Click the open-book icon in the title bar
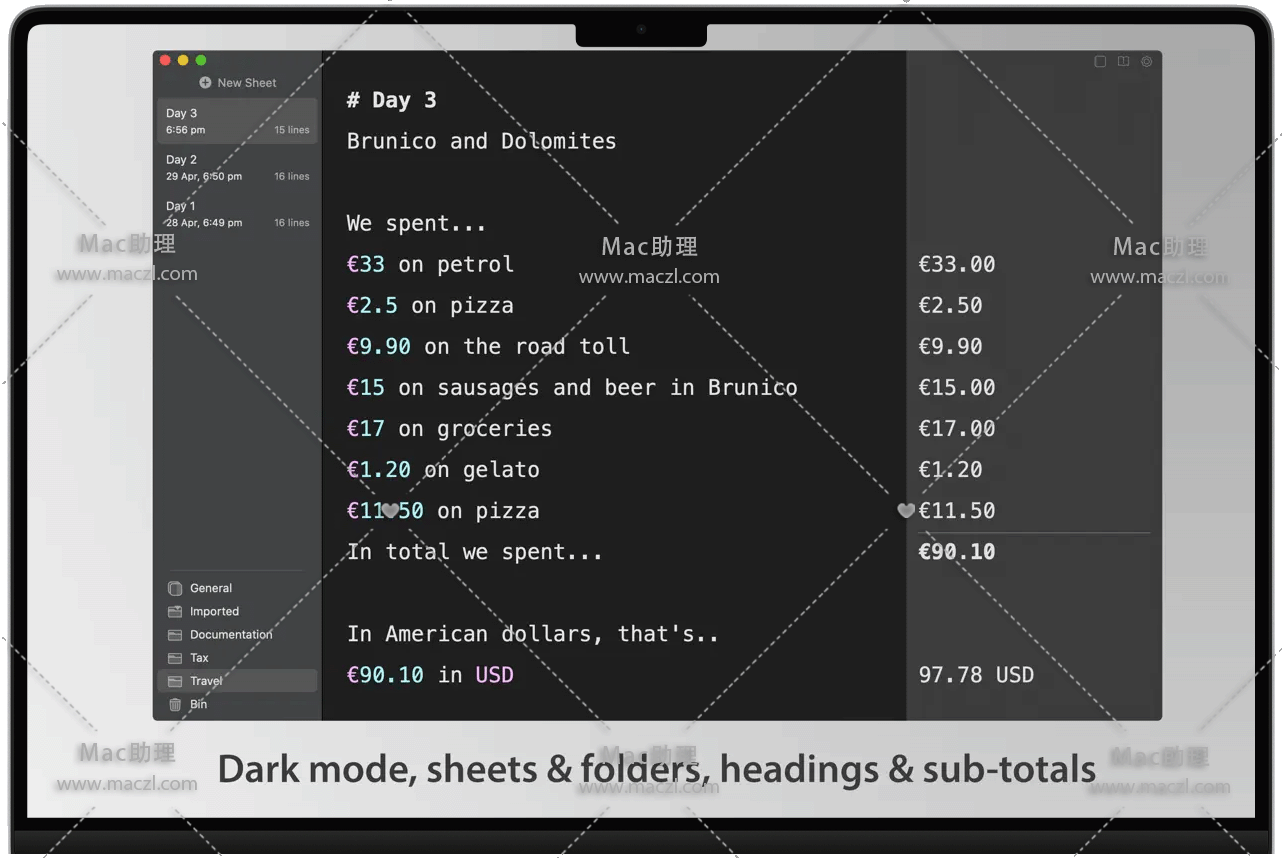Image resolution: width=1282 pixels, height=858 pixels. (1123, 62)
